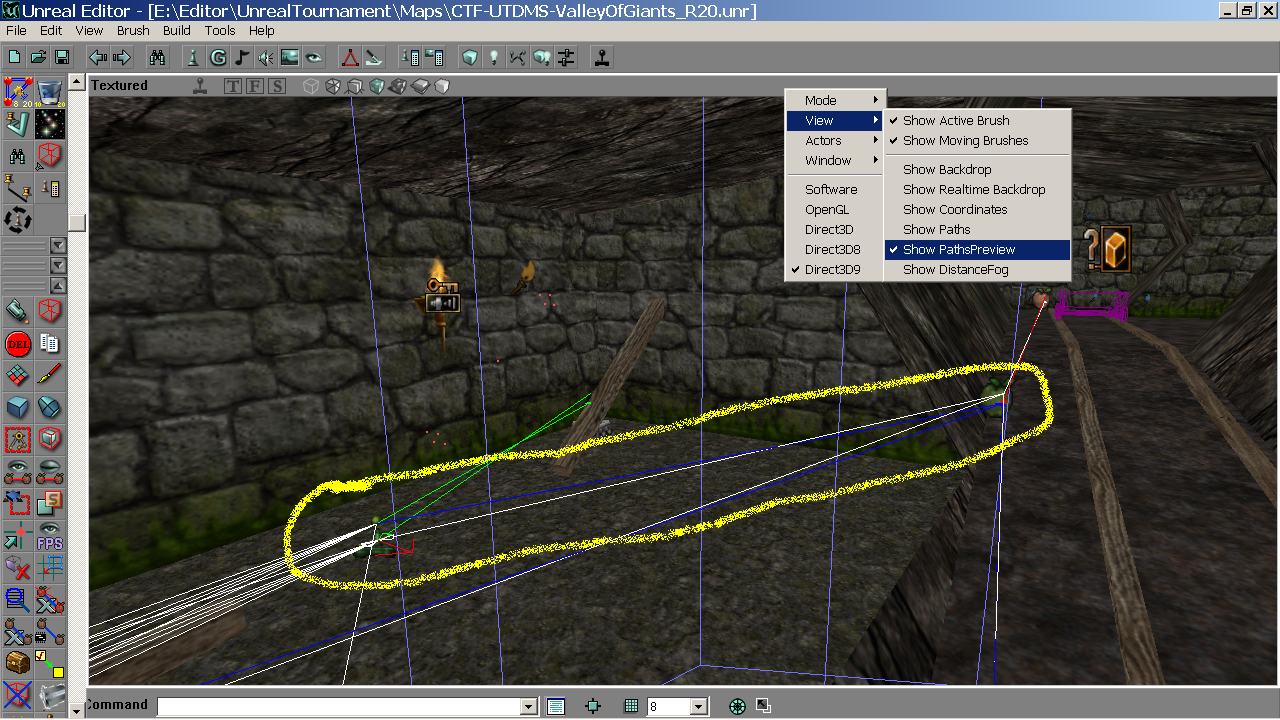1280x720 pixels.
Task: Select Show Coordinates entry
Action: click(978, 209)
